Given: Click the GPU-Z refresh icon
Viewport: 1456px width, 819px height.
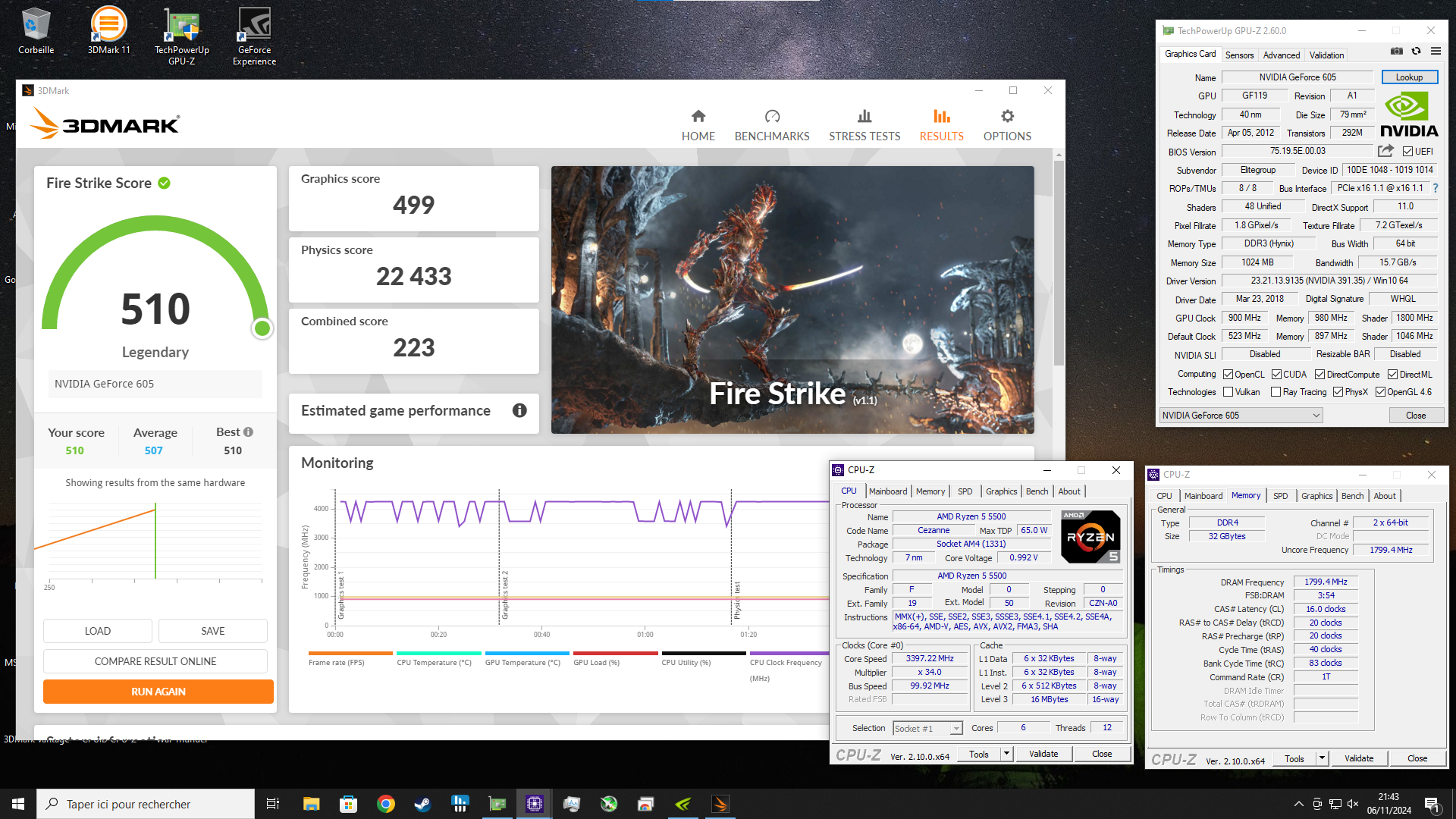Looking at the screenshot, I should (x=1416, y=52).
